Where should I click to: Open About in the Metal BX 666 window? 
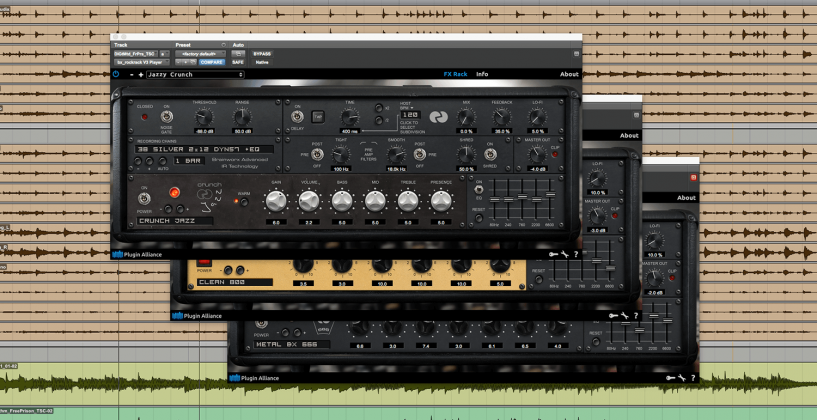click(686, 198)
